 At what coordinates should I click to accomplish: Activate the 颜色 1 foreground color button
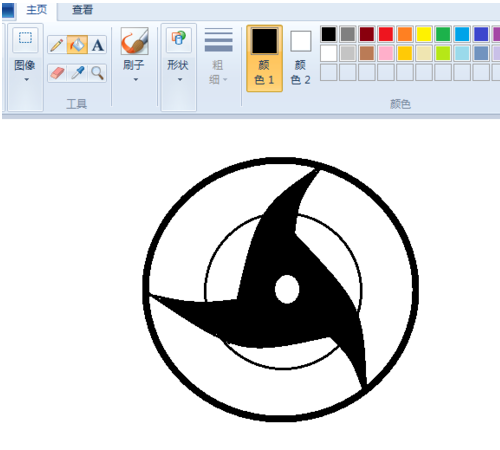[x=264, y=58]
